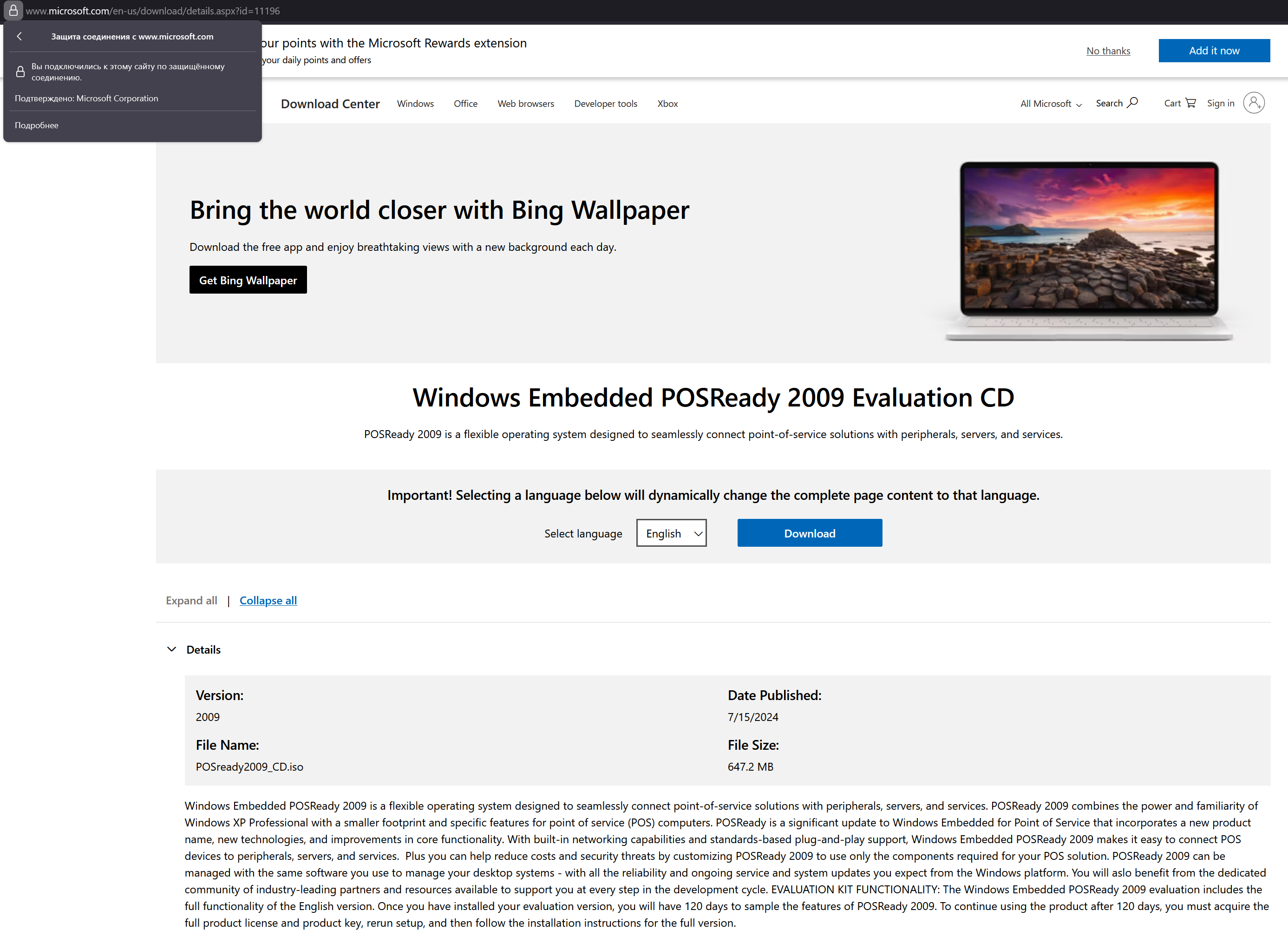
Task: Open the shopping cart icon
Action: (1190, 103)
